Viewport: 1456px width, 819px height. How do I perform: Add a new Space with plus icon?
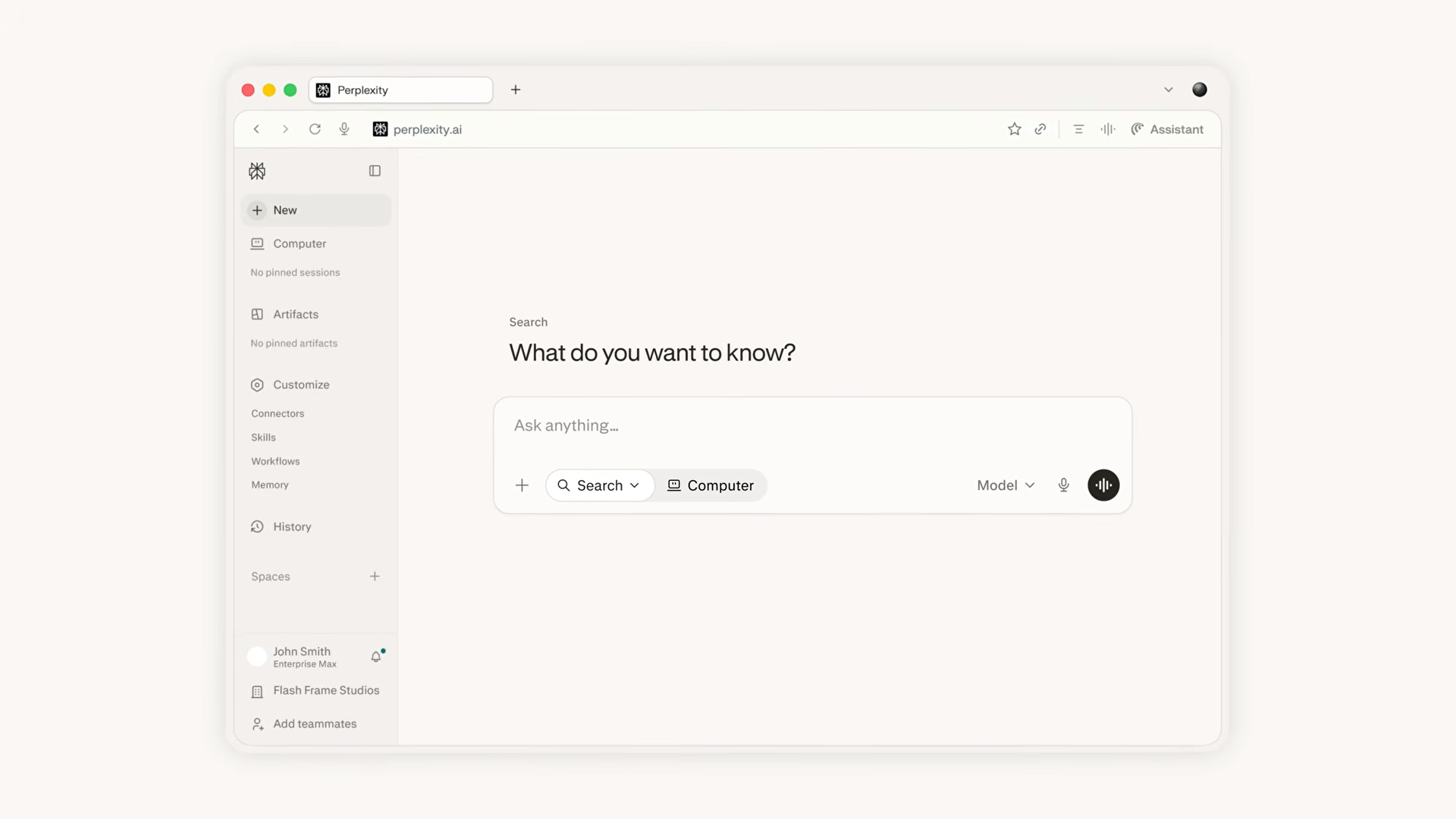375,576
